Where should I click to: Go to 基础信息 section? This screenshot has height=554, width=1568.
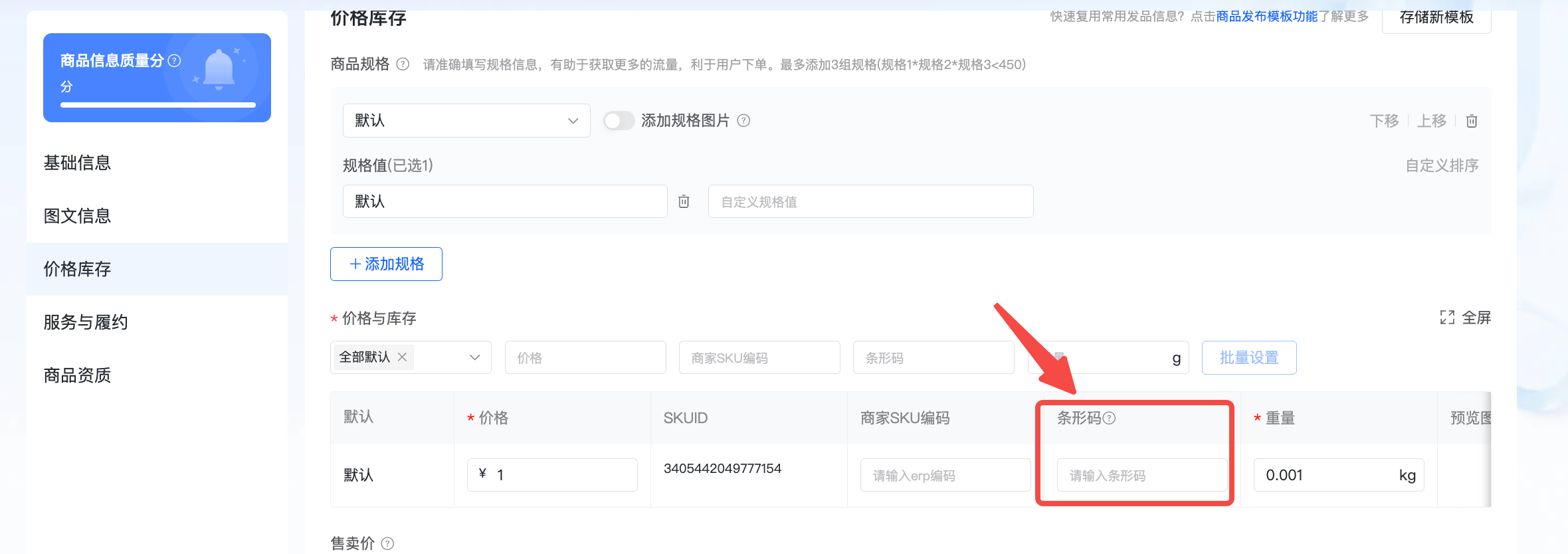click(x=77, y=163)
